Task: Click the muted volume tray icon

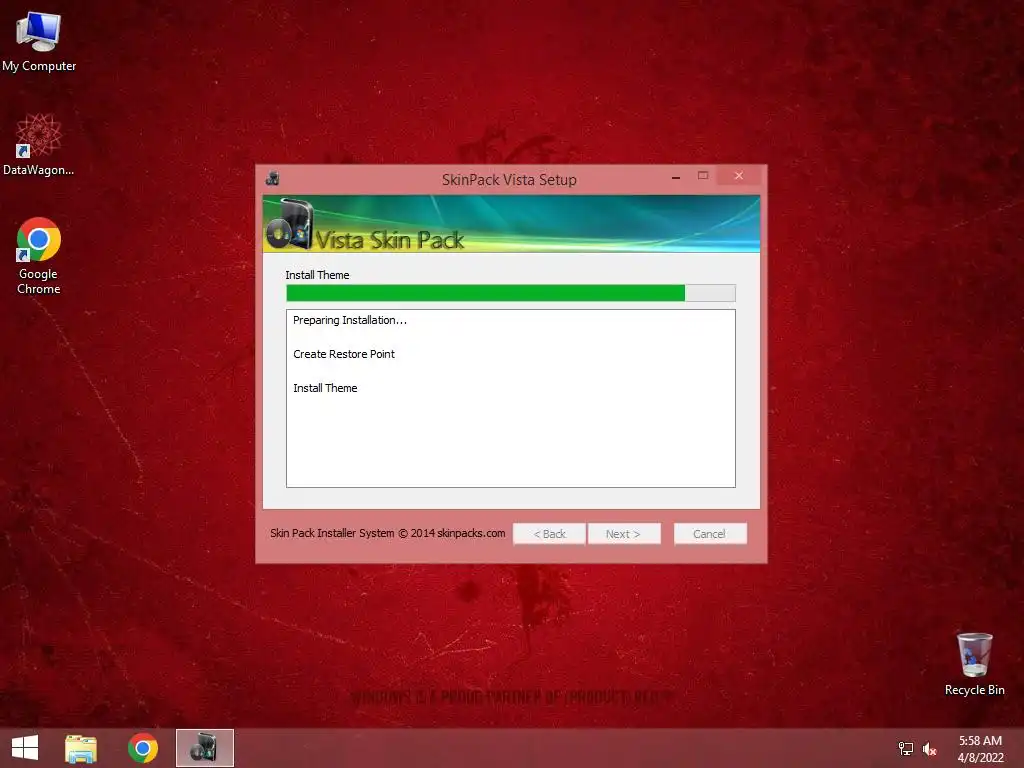Action: [x=930, y=749]
